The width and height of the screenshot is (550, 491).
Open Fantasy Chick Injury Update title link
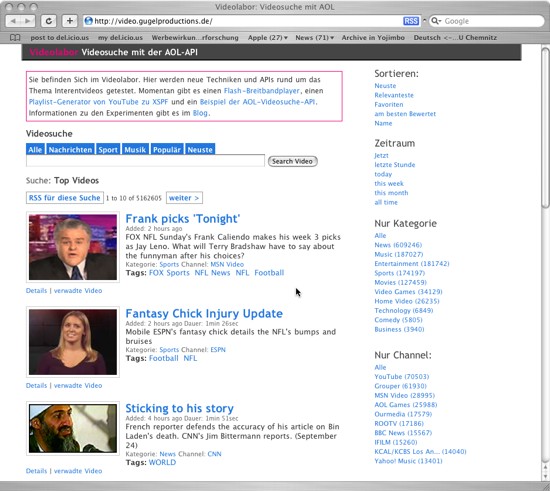(x=204, y=313)
